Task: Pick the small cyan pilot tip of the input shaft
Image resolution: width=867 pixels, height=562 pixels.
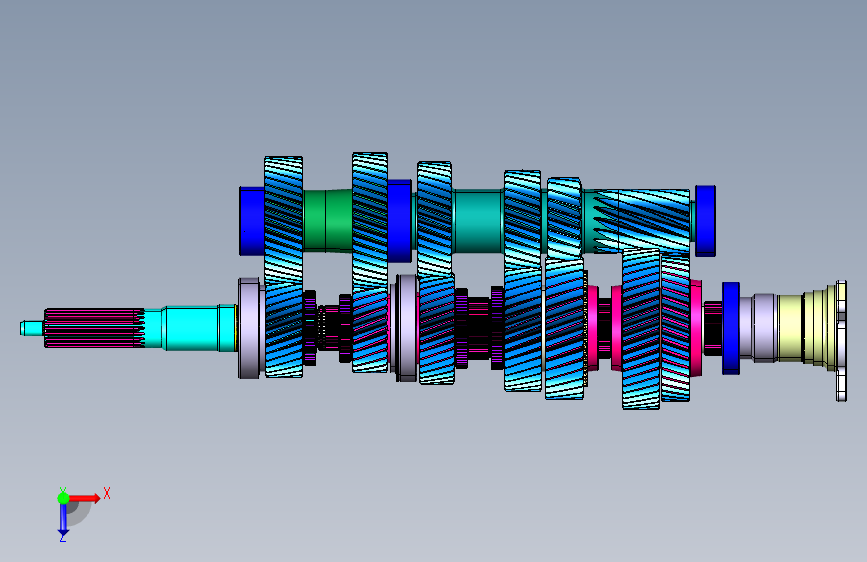Action: (32, 328)
